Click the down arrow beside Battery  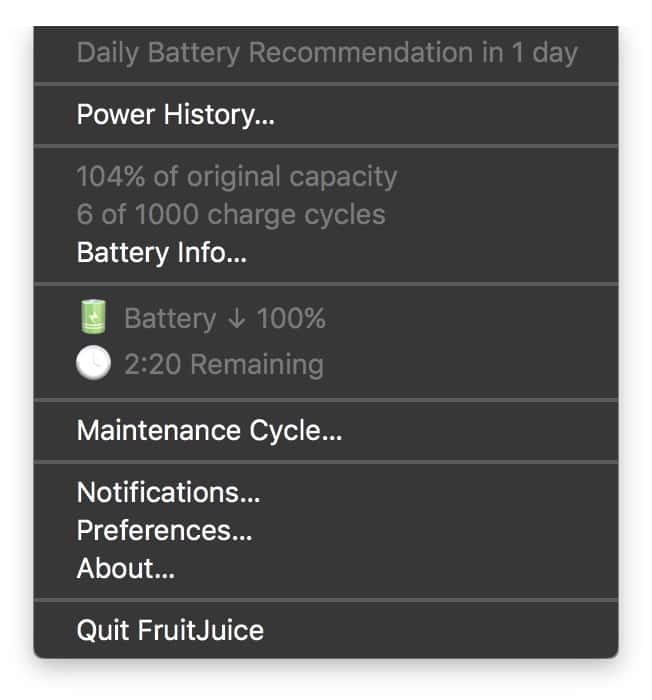click(x=236, y=319)
